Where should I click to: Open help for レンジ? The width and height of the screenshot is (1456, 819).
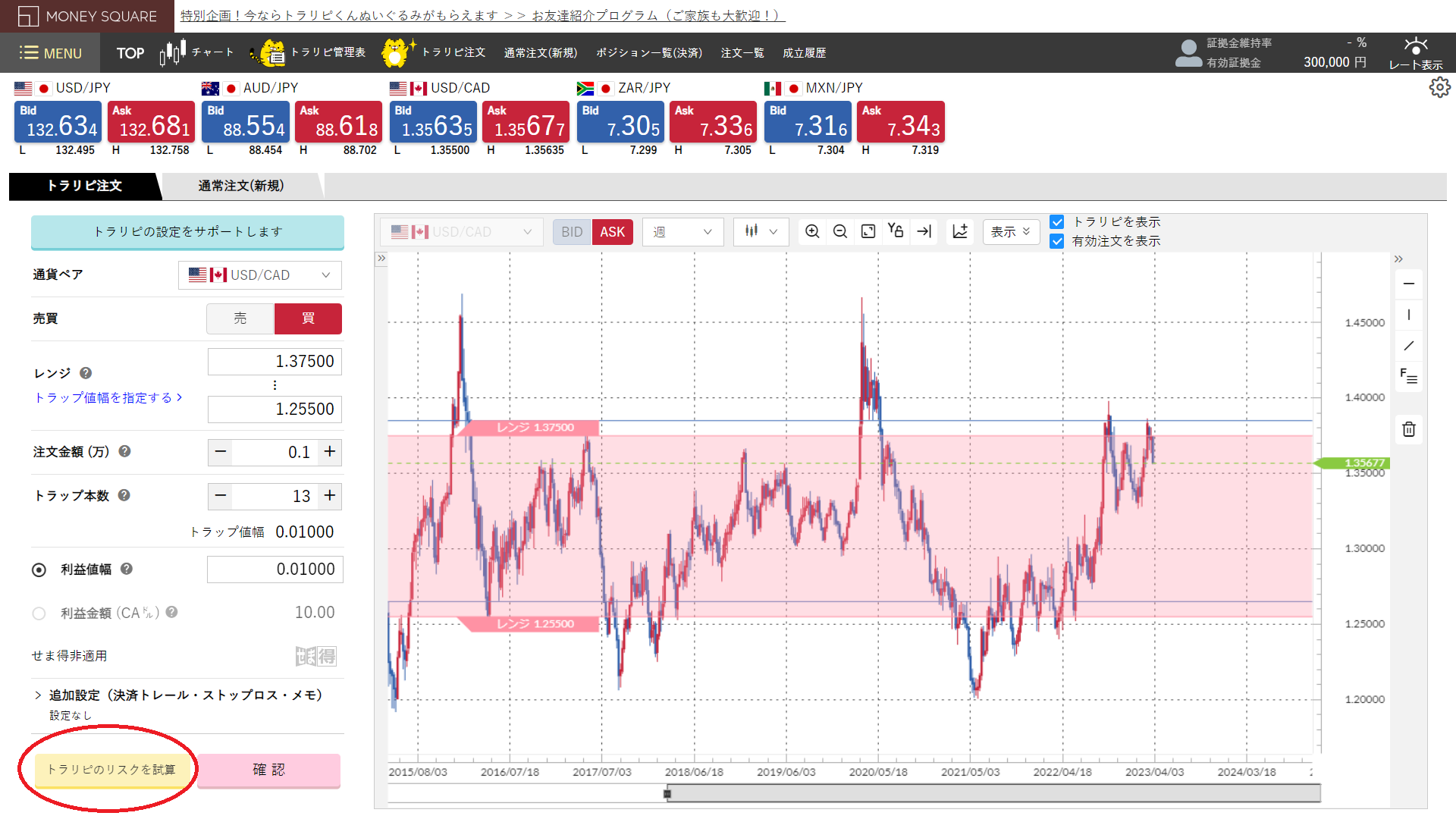pyautogui.click(x=86, y=373)
